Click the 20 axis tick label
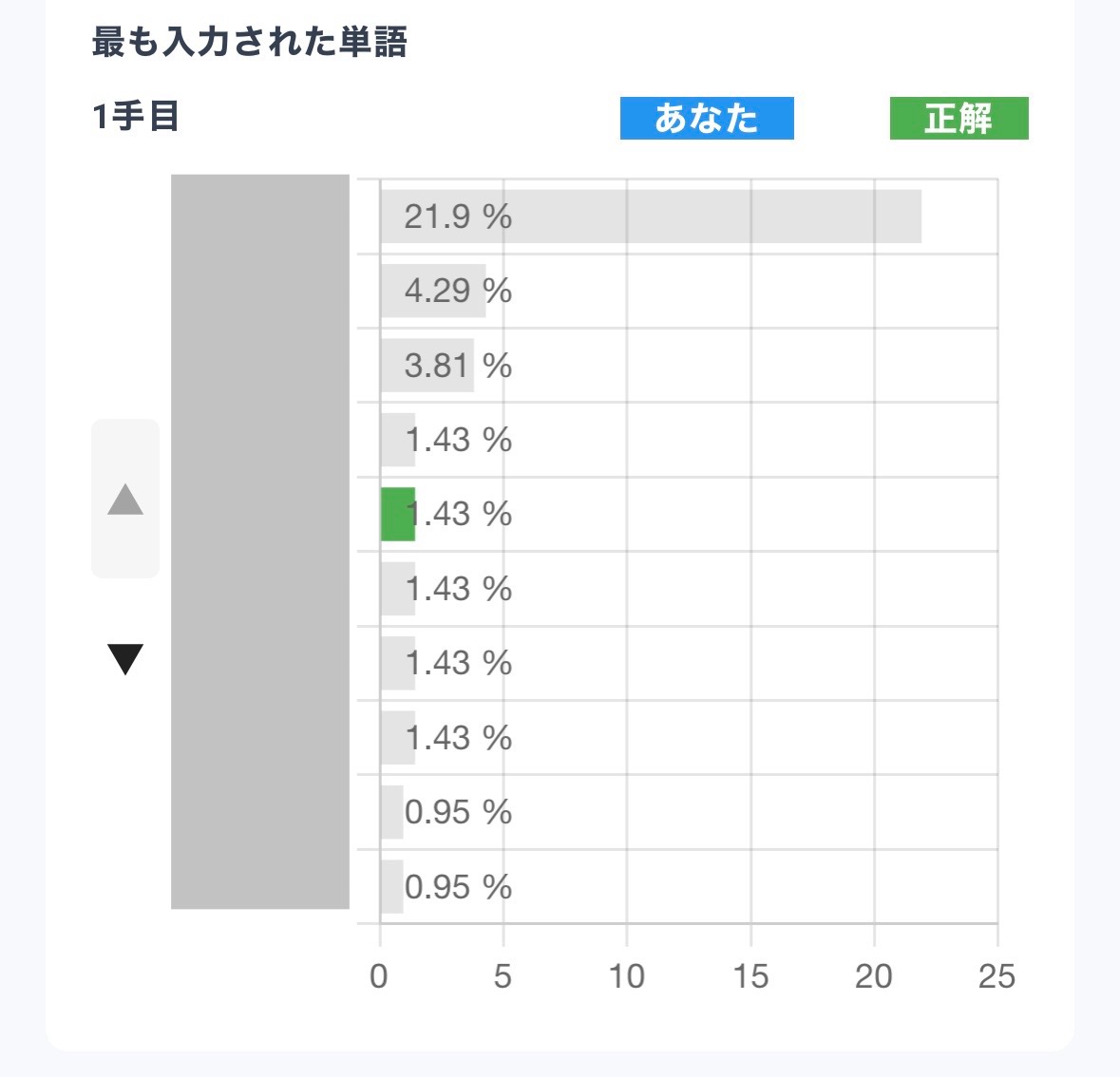Screen dimensions: 1120x1077 (x=874, y=976)
